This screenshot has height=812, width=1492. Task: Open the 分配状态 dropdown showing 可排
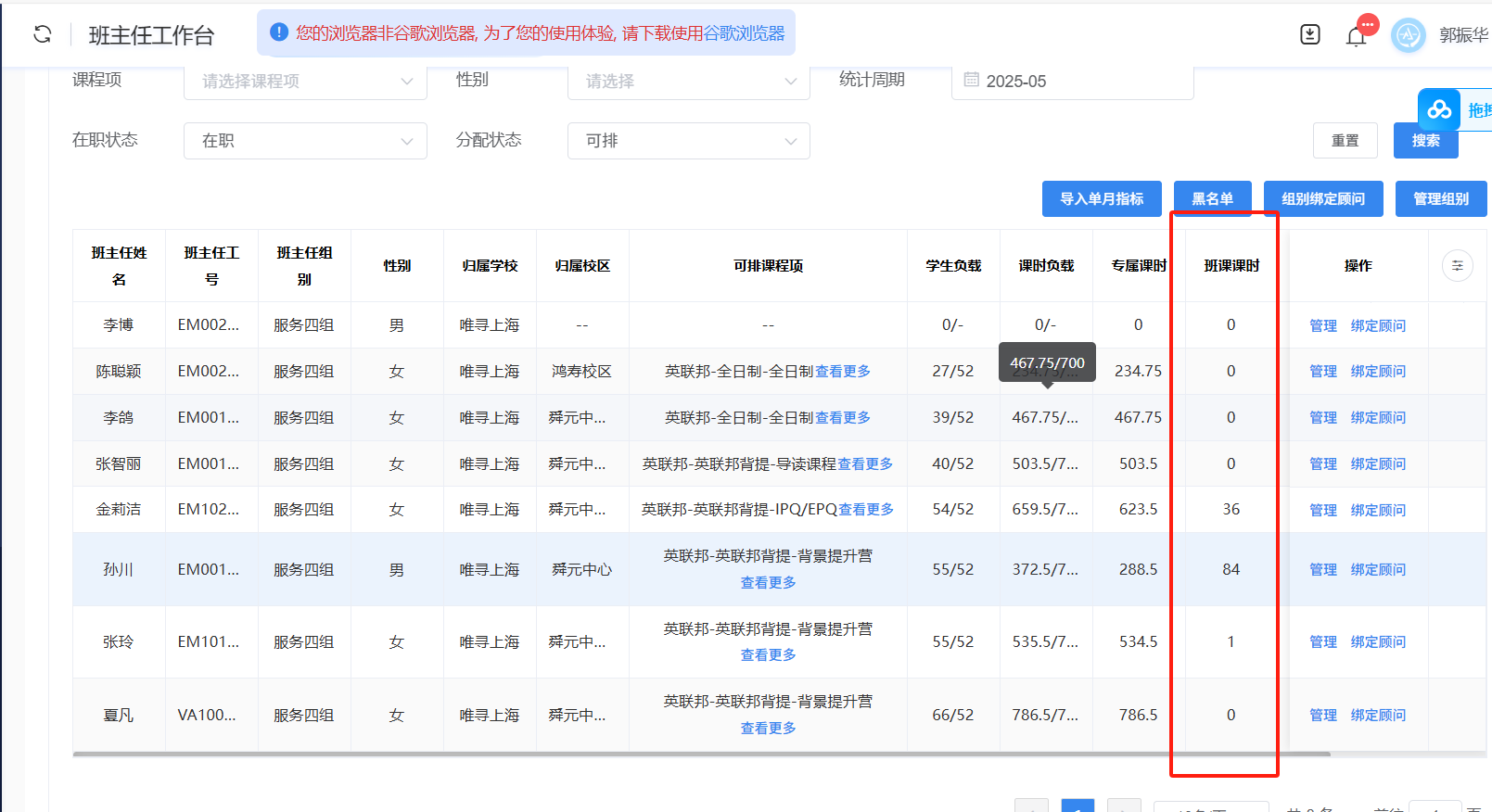click(x=688, y=141)
